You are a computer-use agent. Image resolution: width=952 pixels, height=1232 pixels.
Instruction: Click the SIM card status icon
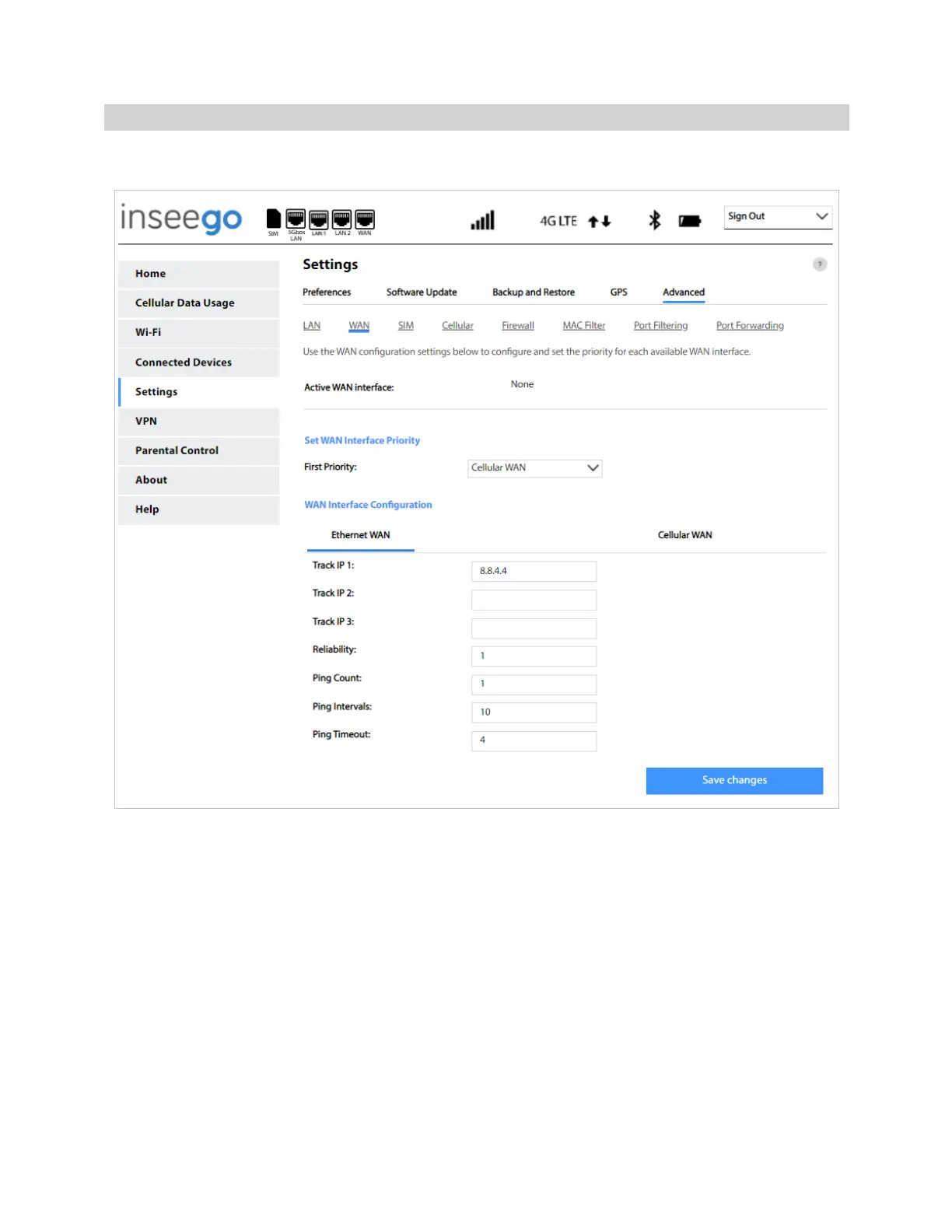click(x=273, y=219)
